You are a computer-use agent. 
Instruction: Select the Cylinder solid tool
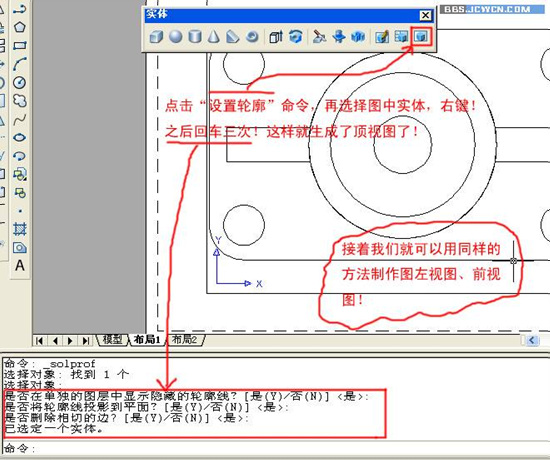[x=195, y=36]
